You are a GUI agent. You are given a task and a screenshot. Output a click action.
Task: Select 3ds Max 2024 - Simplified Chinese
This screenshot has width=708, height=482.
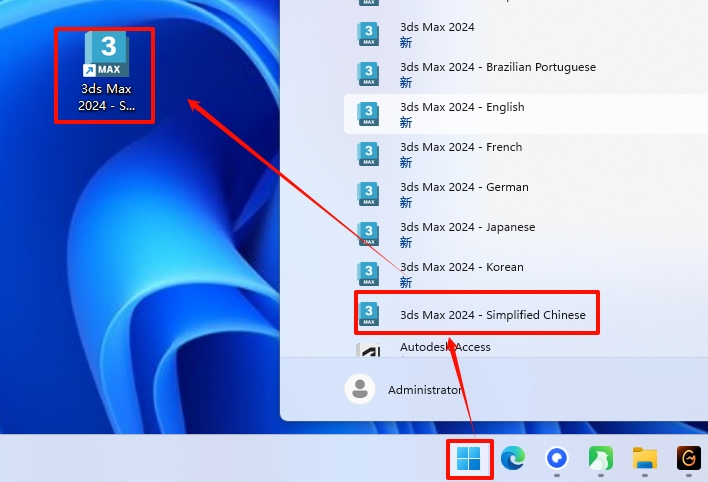[x=492, y=315]
